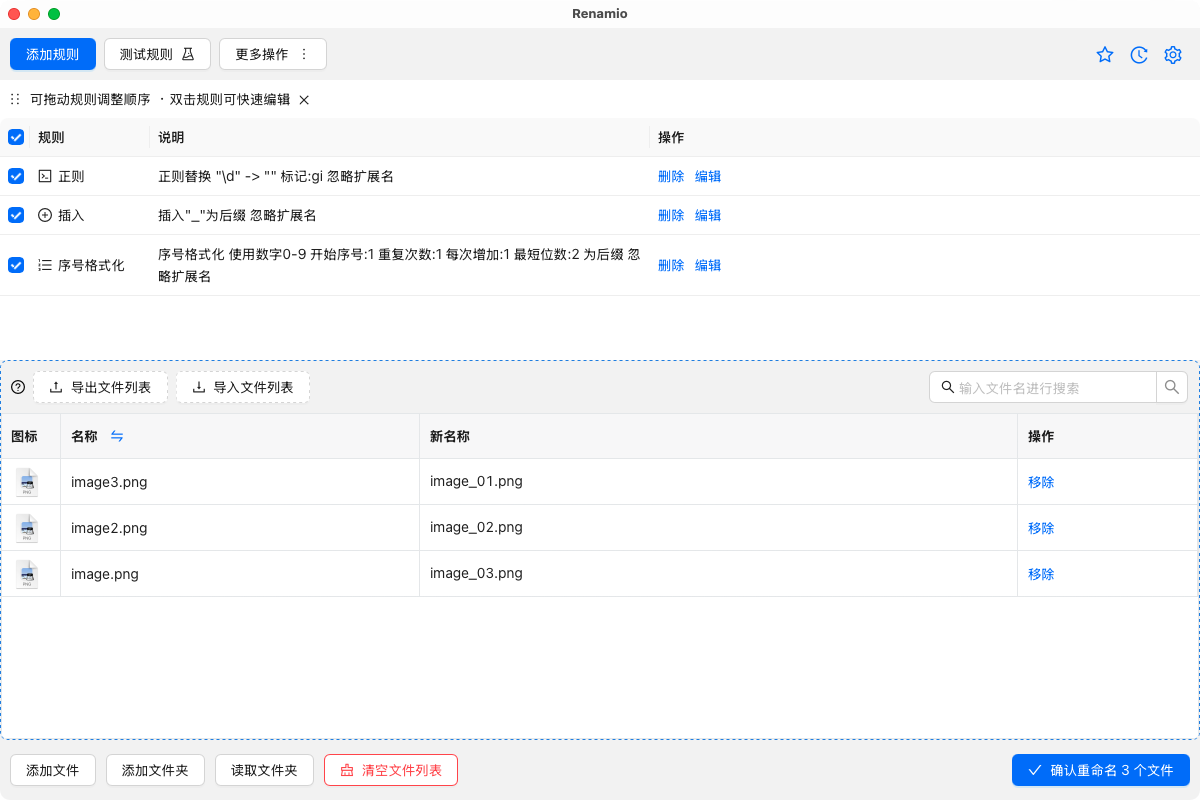1200x800 pixels.
Task: Click the image3.png file icon thumbnail
Action: point(28,482)
